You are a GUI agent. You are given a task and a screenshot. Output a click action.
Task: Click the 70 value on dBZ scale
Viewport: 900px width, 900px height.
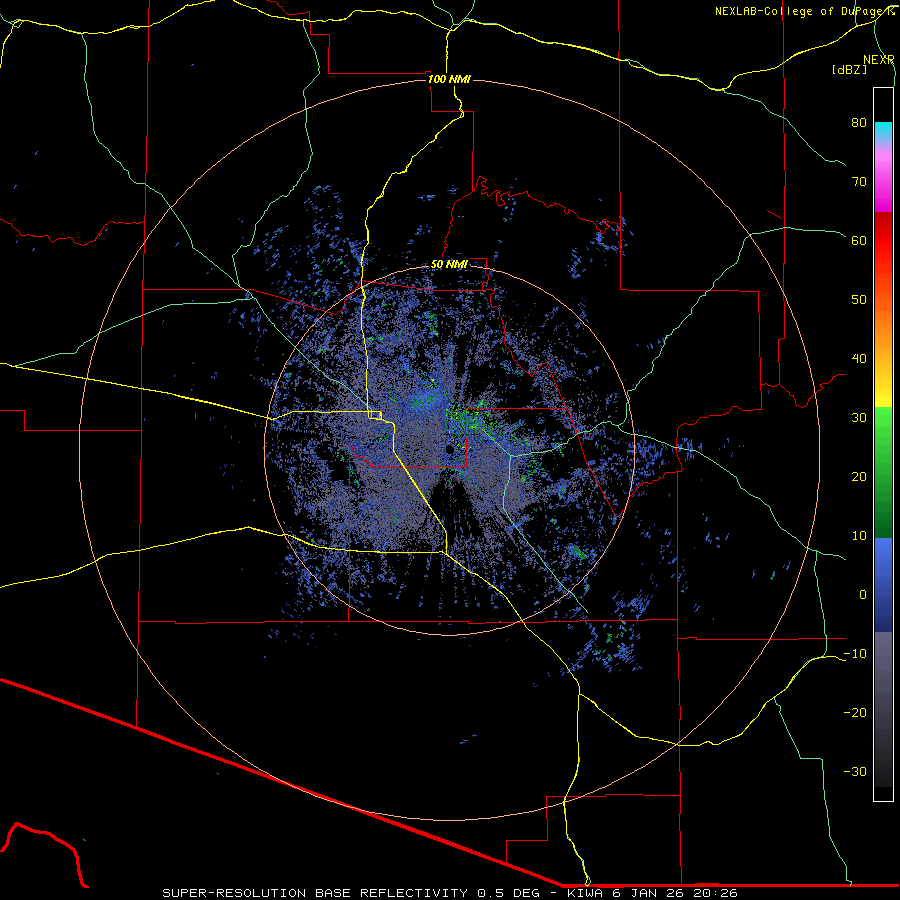coord(859,181)
